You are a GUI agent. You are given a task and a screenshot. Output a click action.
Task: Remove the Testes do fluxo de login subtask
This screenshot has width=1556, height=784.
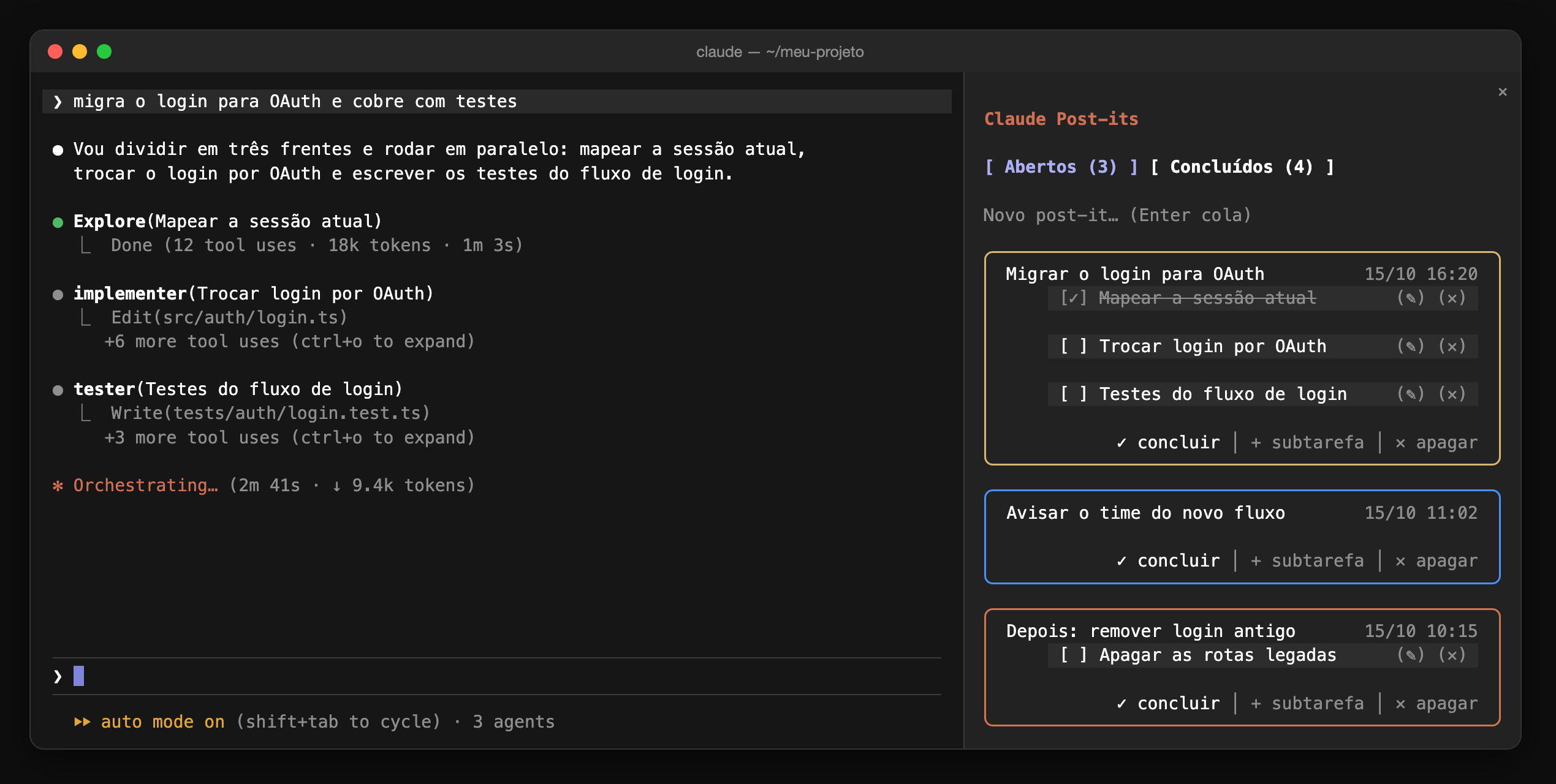[x=1452, y=394]
